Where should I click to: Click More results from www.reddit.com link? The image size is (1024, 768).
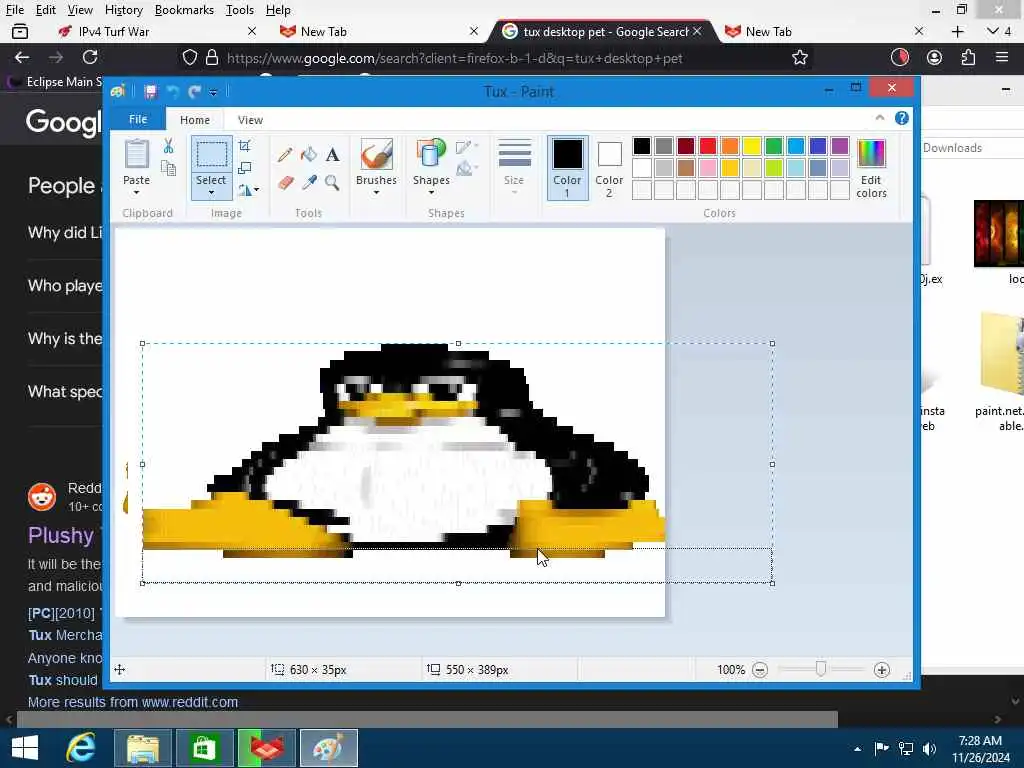[133, 702]
